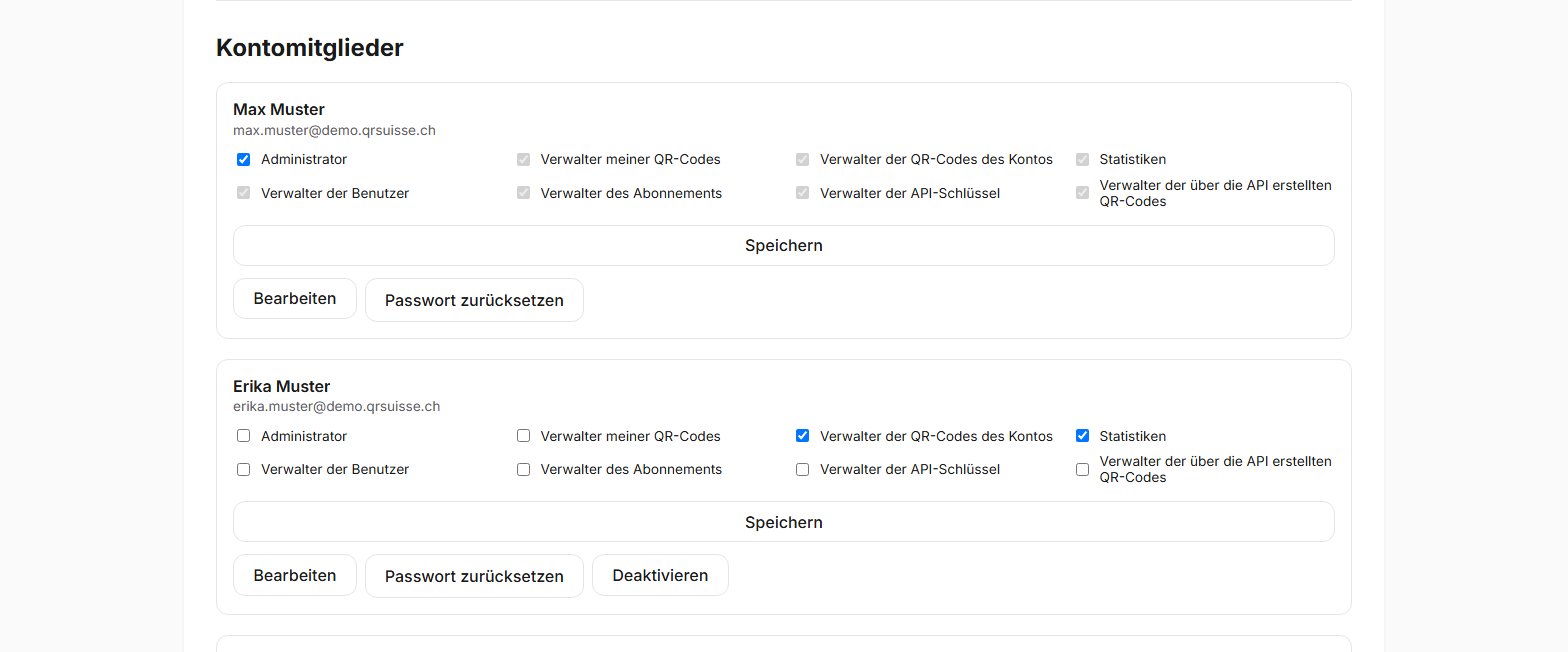The height and width of the screenshot is (652, 1568).
Task: Check Erika Muster's Verwalter der Benutzer
Action: pyautogui.click(x=243, y=469)
